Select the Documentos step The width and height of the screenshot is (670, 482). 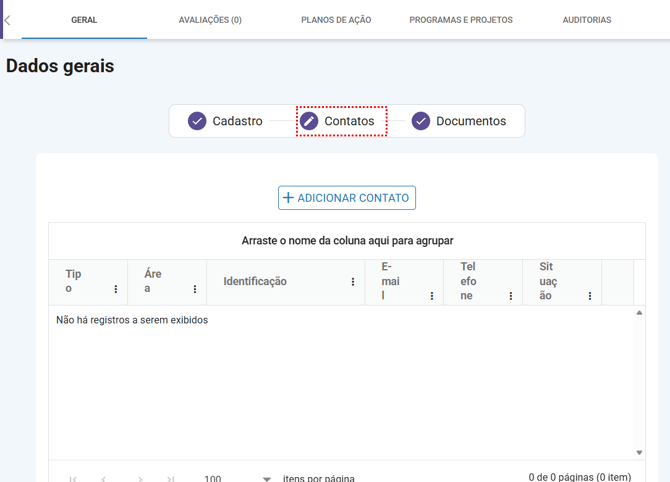tap(470, 121)
